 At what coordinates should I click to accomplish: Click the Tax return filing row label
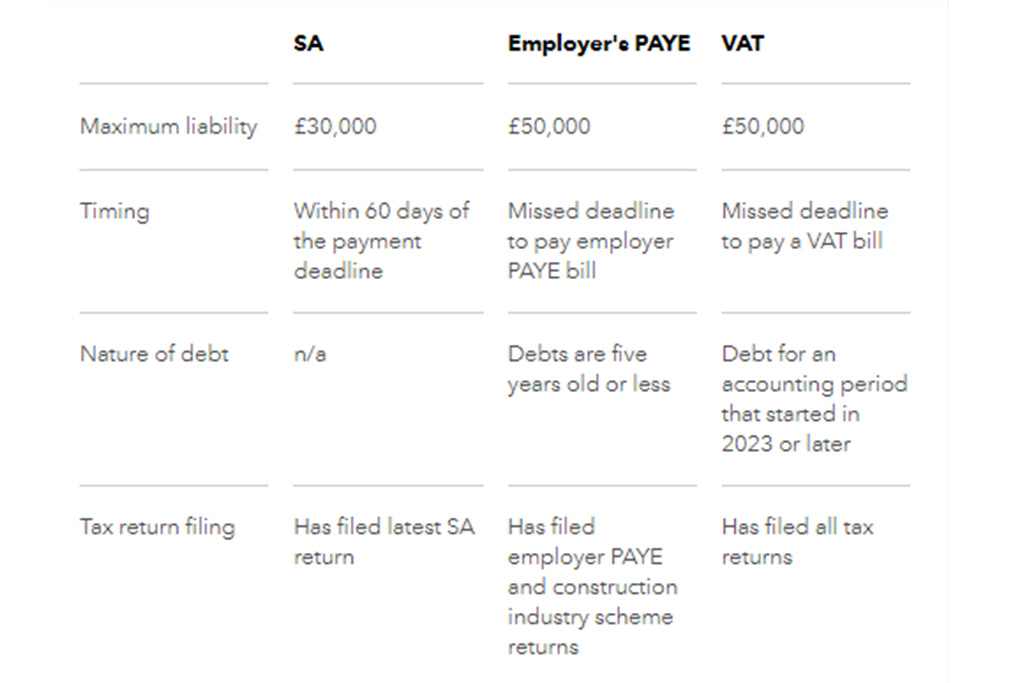pyautogui.click(x=157, y=527)
